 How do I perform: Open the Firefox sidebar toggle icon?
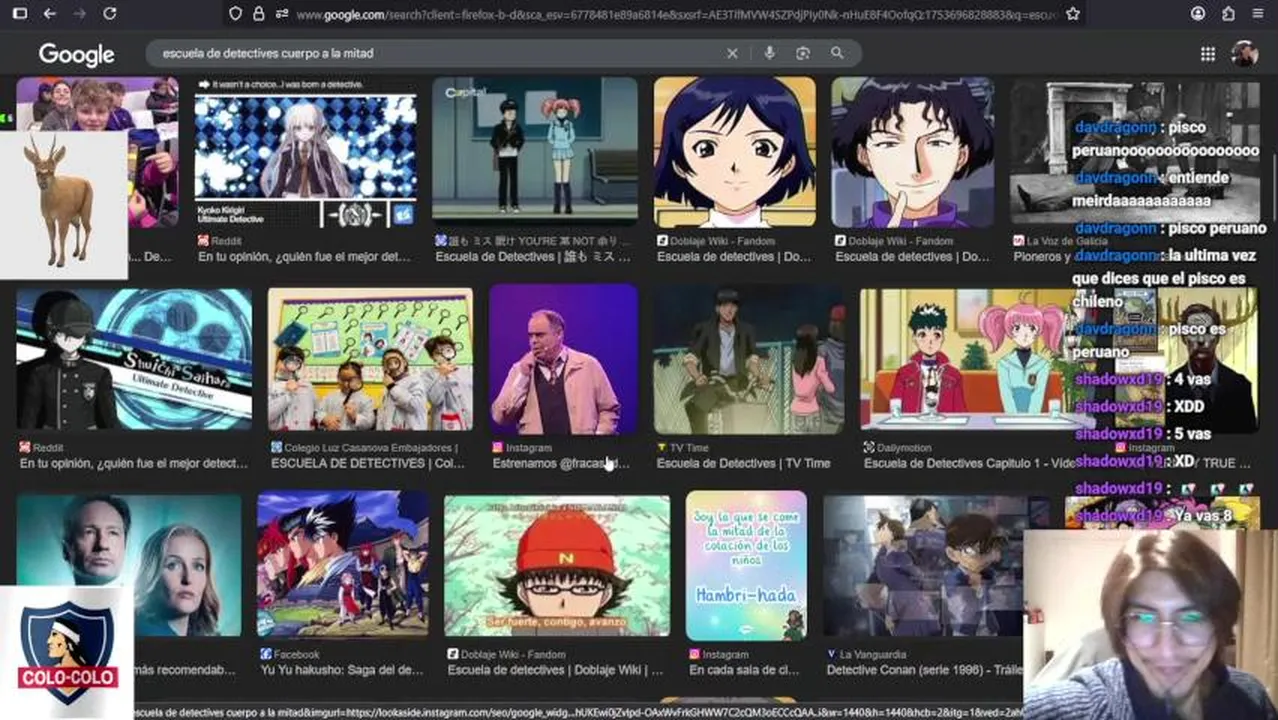point(20,14)
